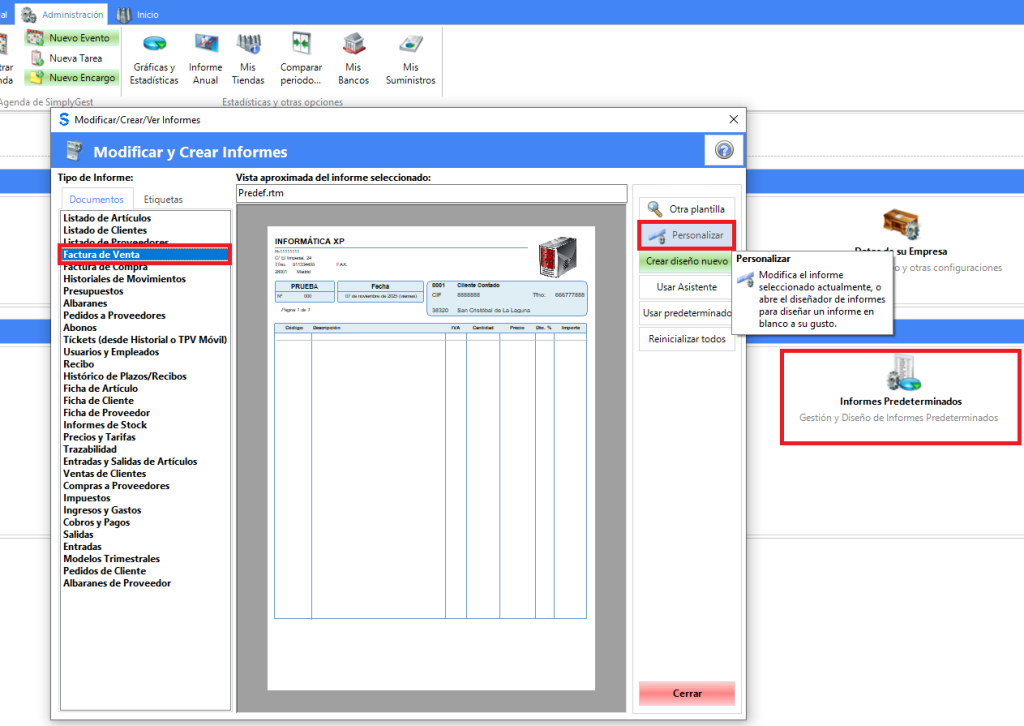Click the green Crear diseño nuevo button

[687, 261]
